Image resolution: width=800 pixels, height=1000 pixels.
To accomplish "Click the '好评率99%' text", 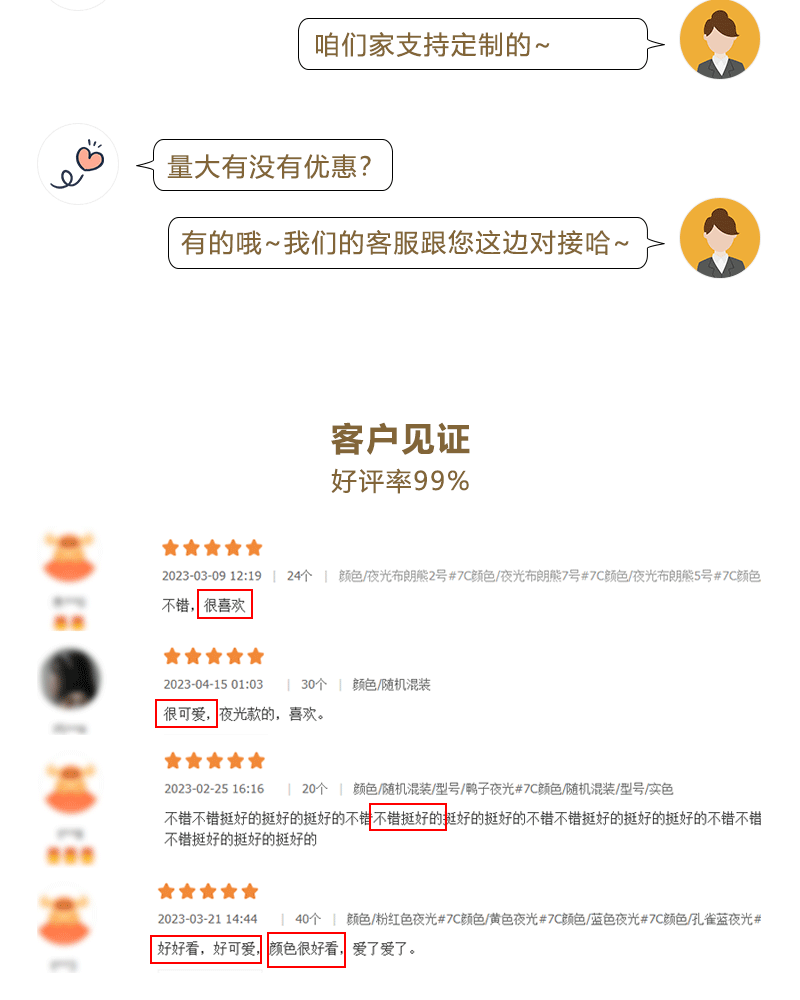I will pos(400,481).
